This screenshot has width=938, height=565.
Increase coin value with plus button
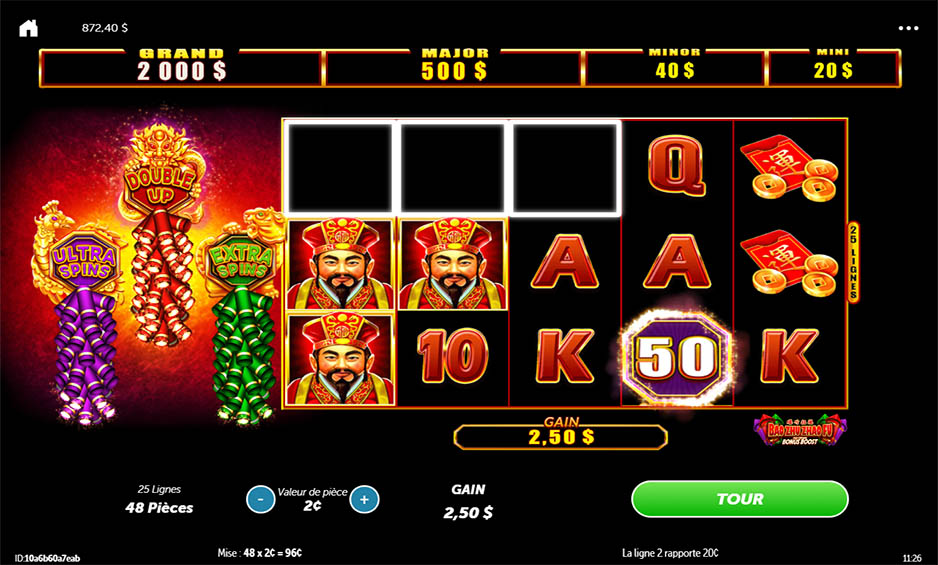(364, 499)
